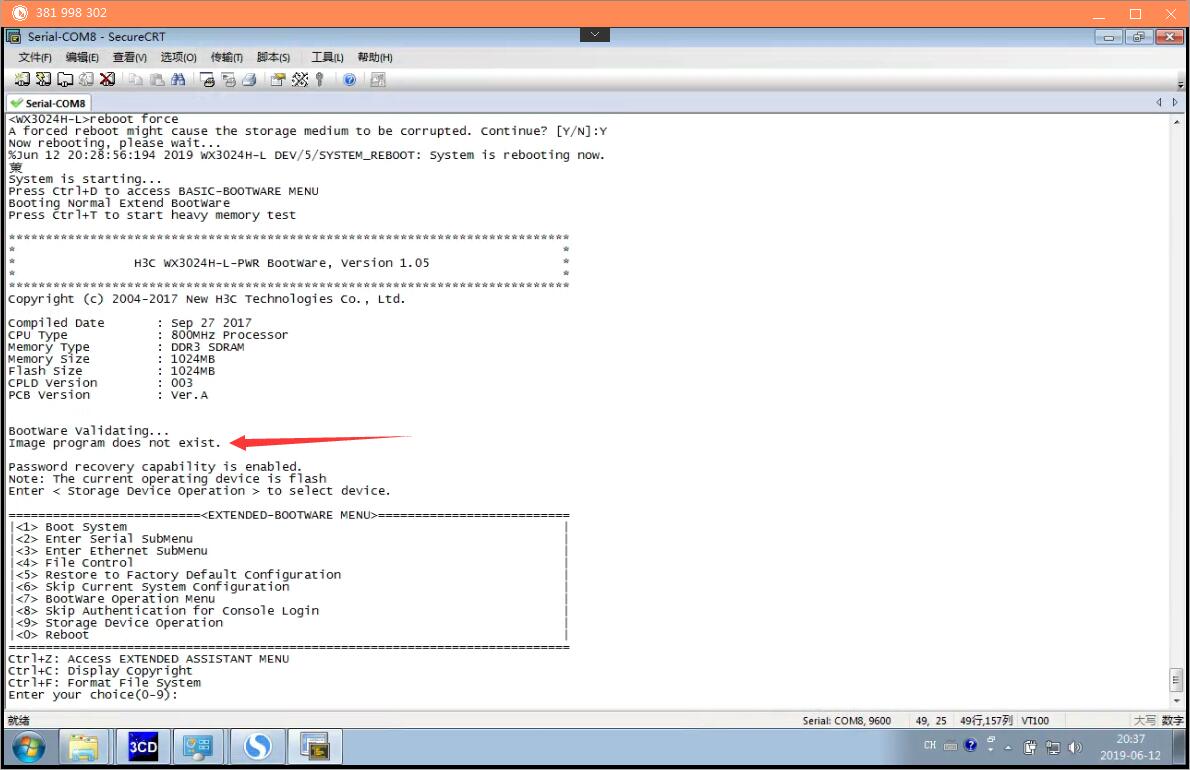Click status bar text '49行,157列'
Screen dimensions: 1190x770
point(986,721)
